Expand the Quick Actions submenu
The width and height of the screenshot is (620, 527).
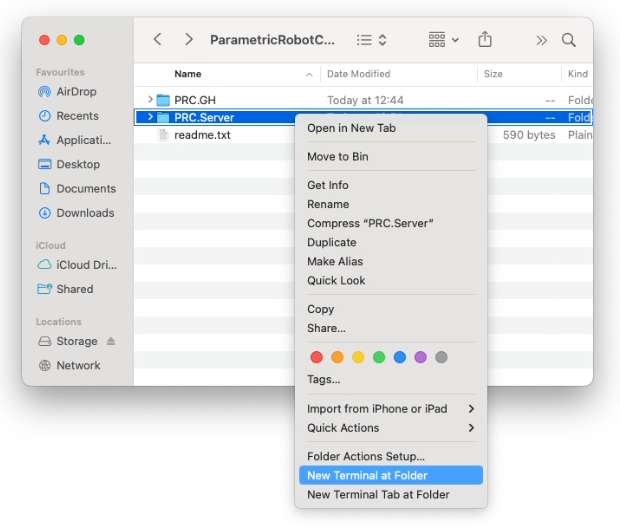coord(390,428)
